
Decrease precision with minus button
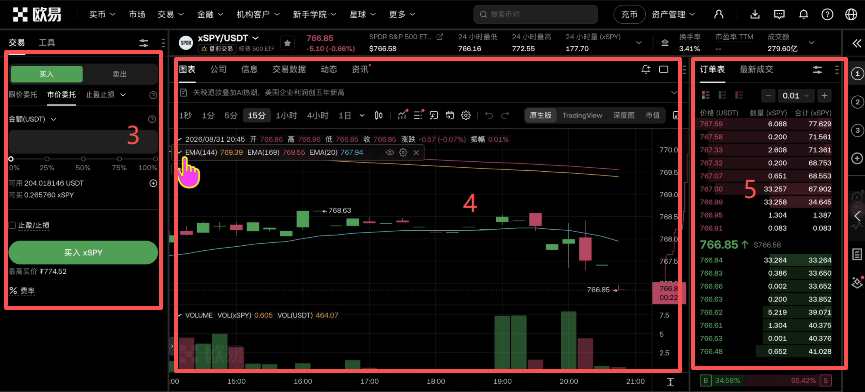click(768, 95)
